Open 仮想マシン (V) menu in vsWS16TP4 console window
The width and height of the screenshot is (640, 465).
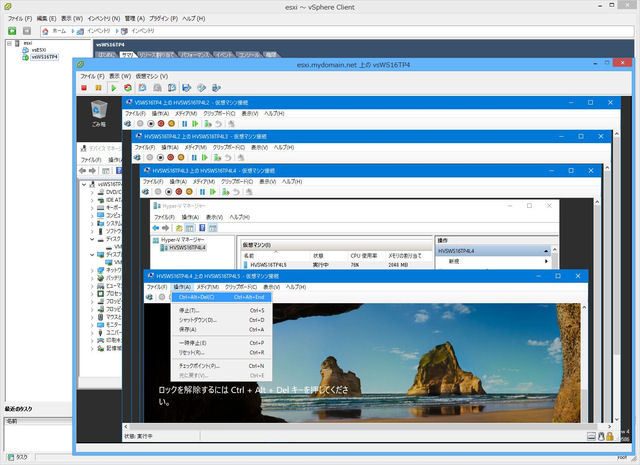pyautogui.click(x=151, y=76)
